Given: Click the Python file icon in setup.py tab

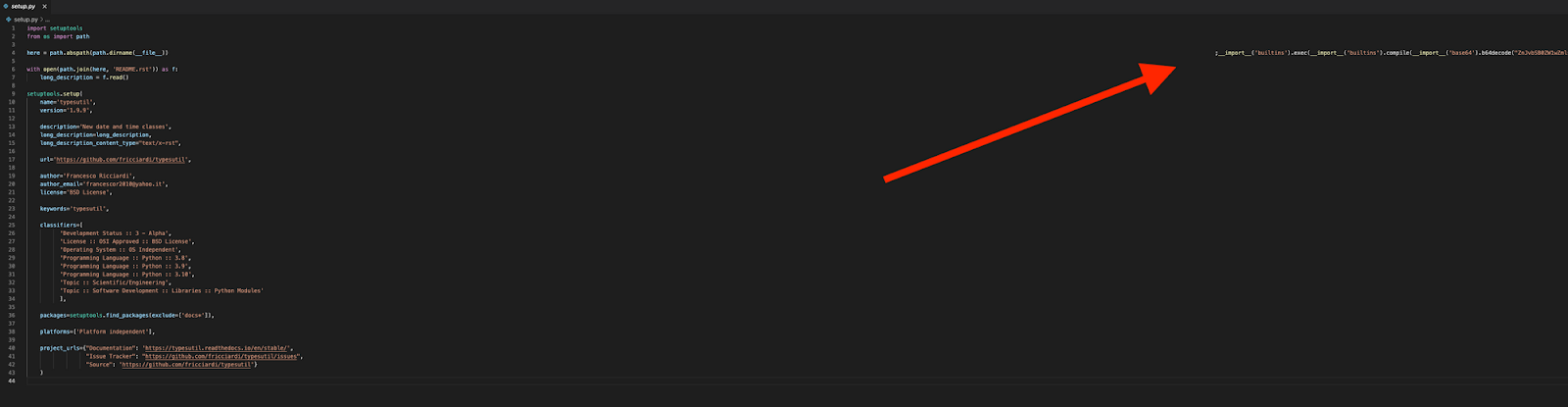Looking at the screenshot, I should point(6,6).
